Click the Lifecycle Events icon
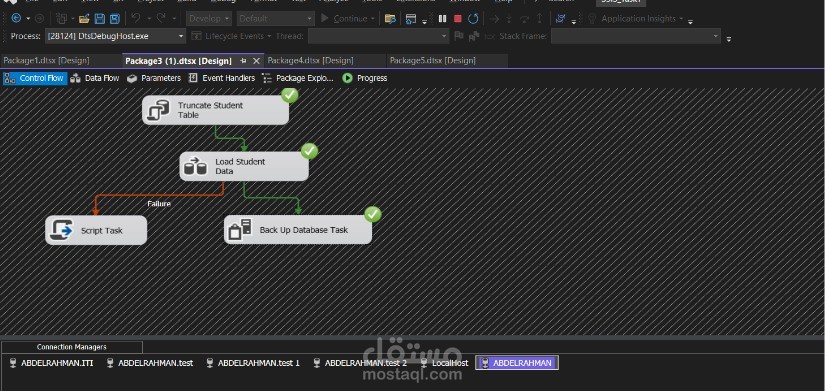Image resolution: width=825 pixels, height=391 pixels. [x=196, y=36]
